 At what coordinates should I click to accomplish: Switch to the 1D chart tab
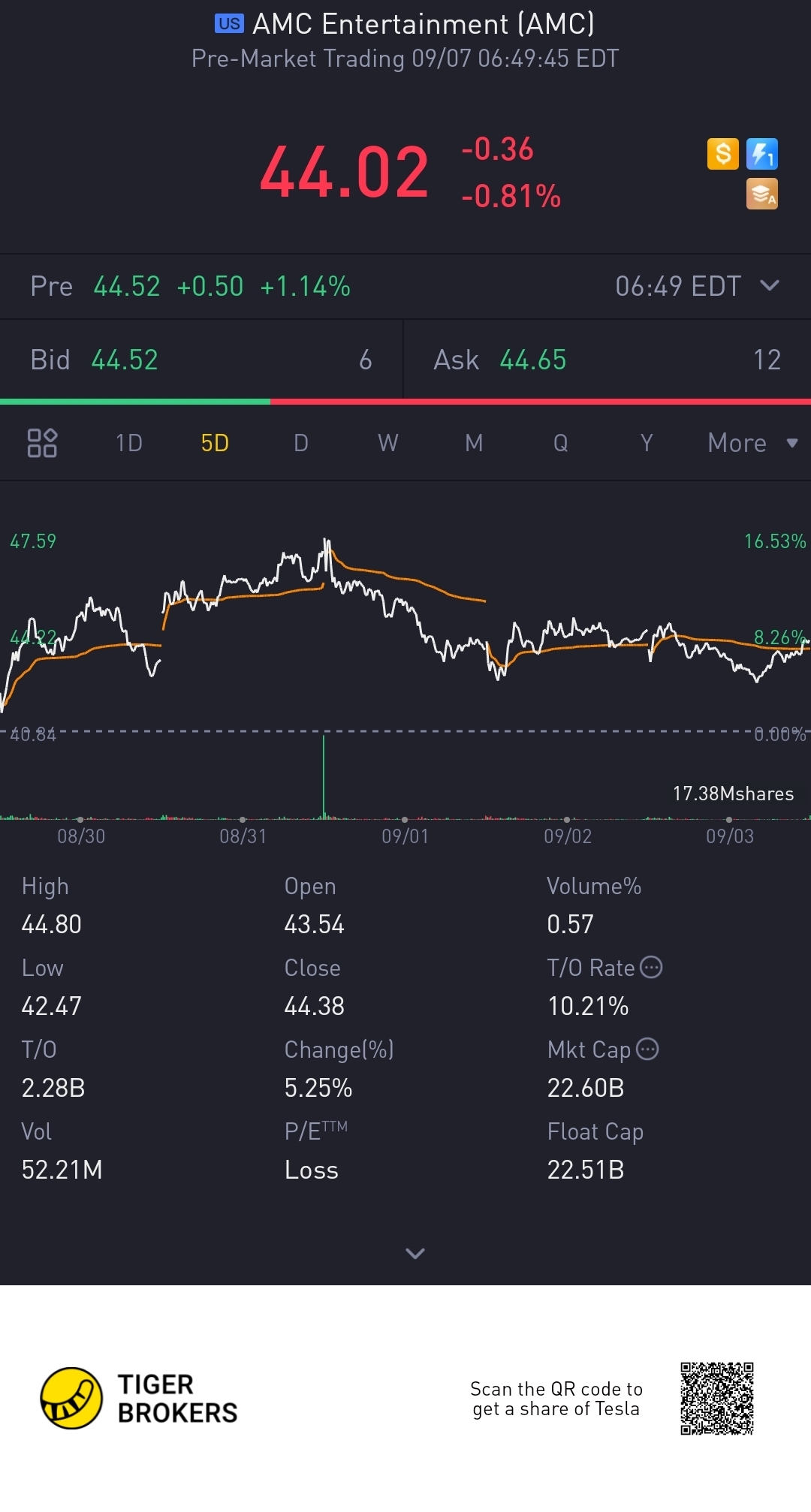click(129, 443)
